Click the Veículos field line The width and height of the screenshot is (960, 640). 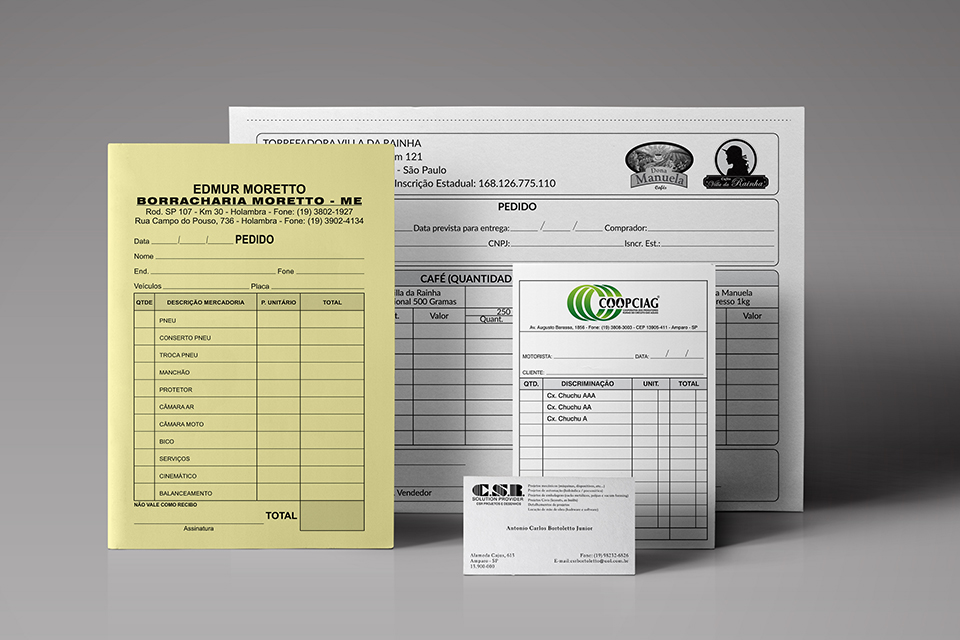coord(191,286)
